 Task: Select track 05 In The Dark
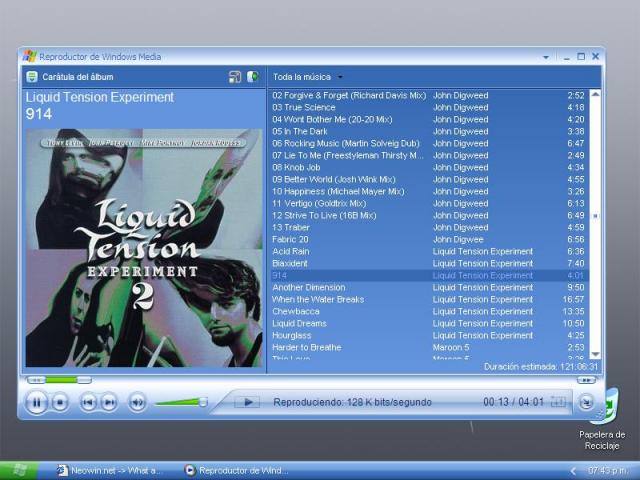430,131
